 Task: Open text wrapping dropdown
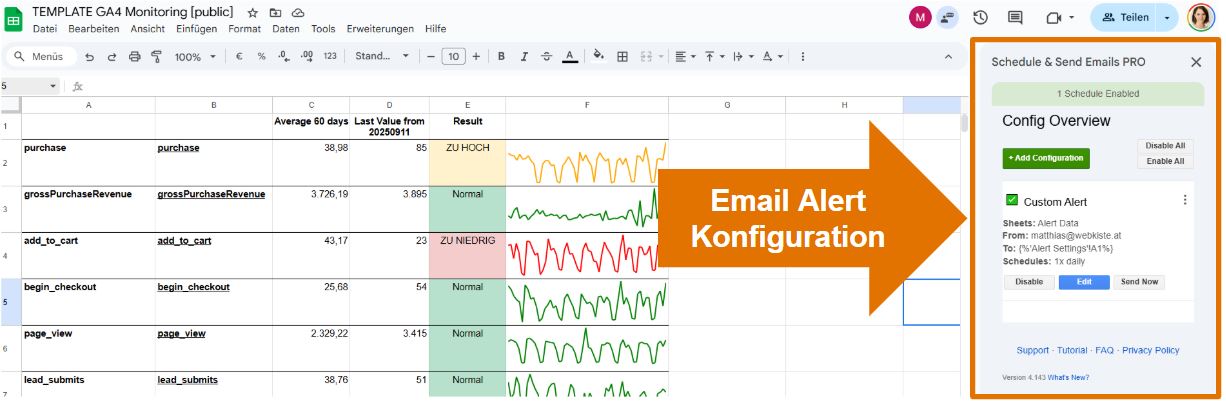743,57
